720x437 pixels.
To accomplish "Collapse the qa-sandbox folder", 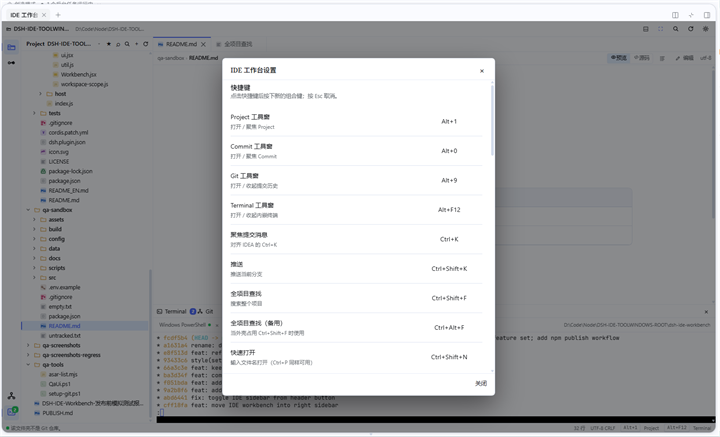I will point(28,210).
